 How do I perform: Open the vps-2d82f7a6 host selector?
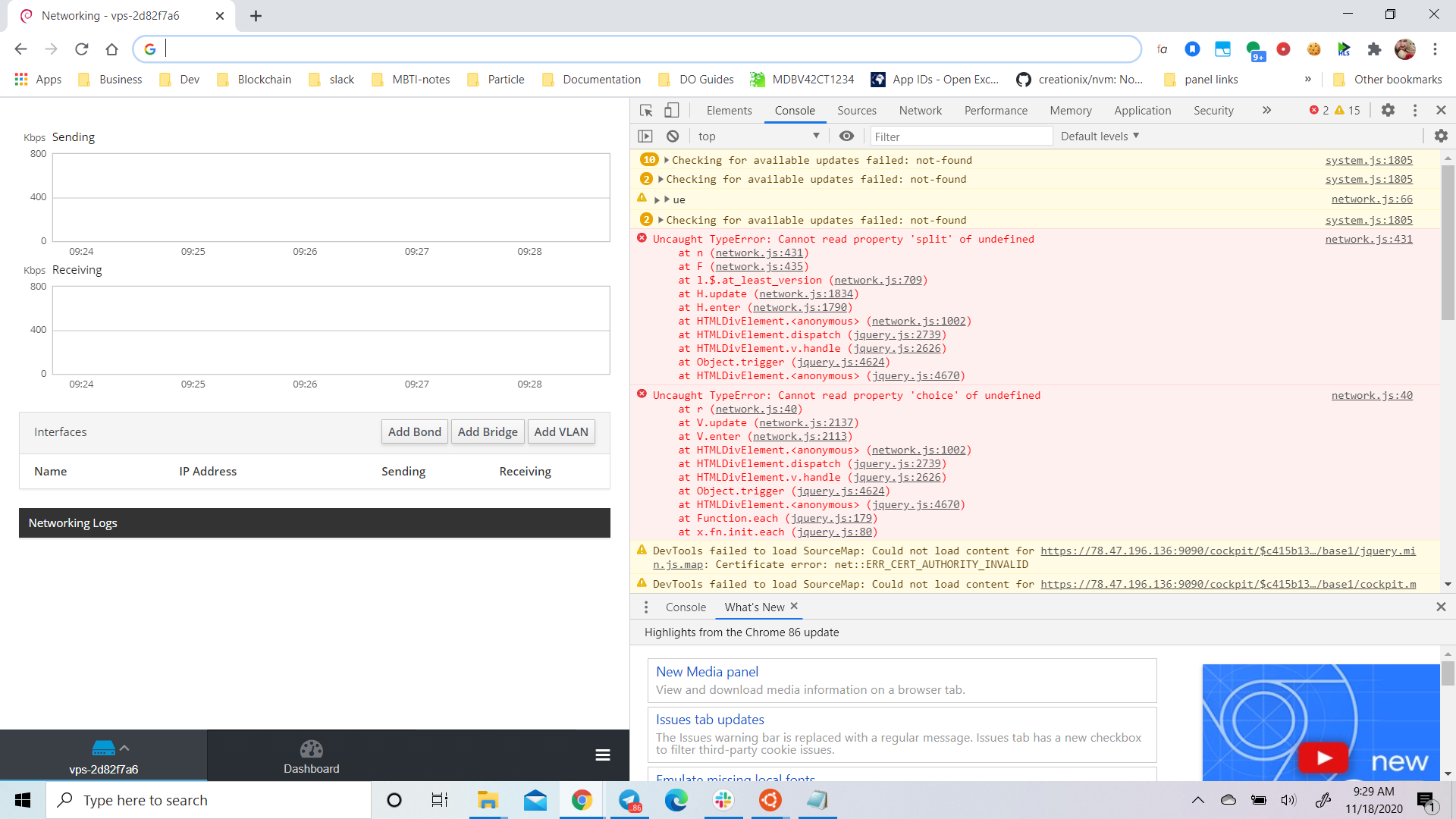click(103, 756)
